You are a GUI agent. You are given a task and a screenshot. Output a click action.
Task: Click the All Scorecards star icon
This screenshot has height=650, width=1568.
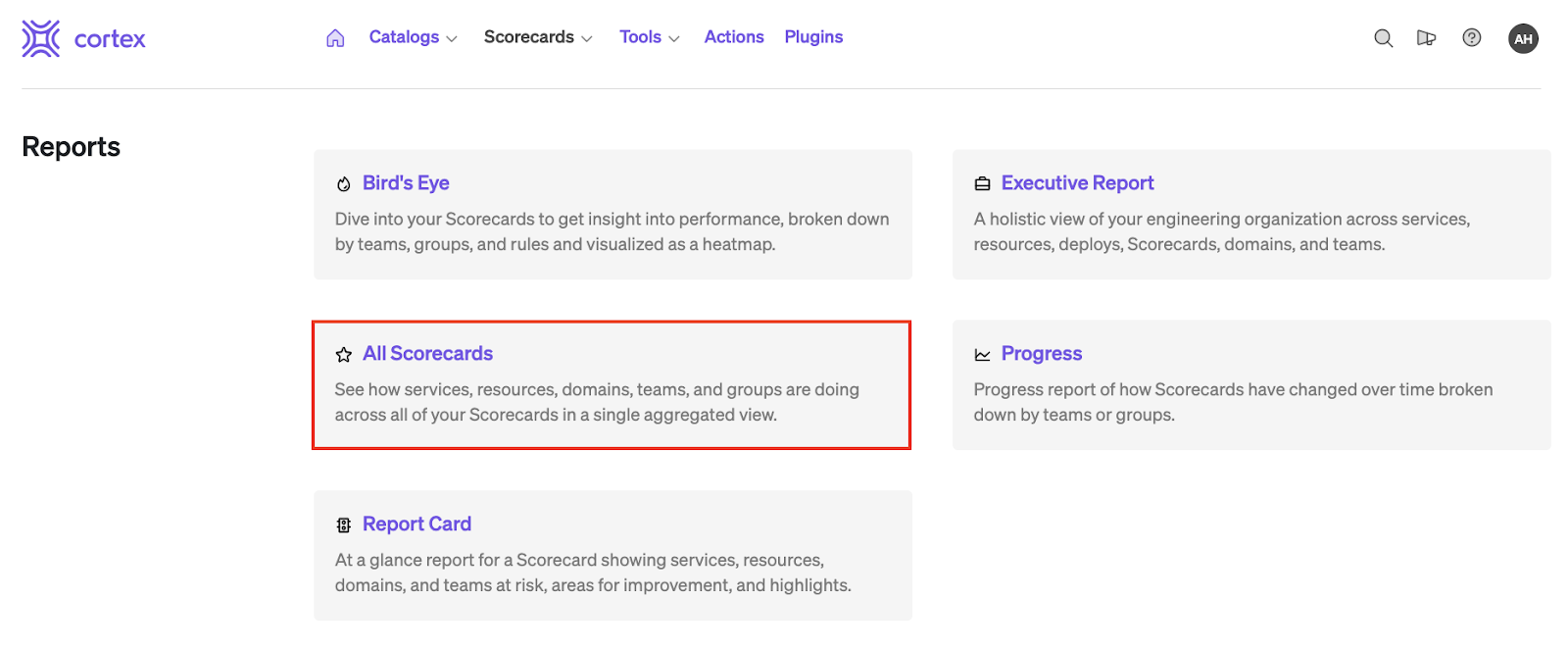pos(344,355)
